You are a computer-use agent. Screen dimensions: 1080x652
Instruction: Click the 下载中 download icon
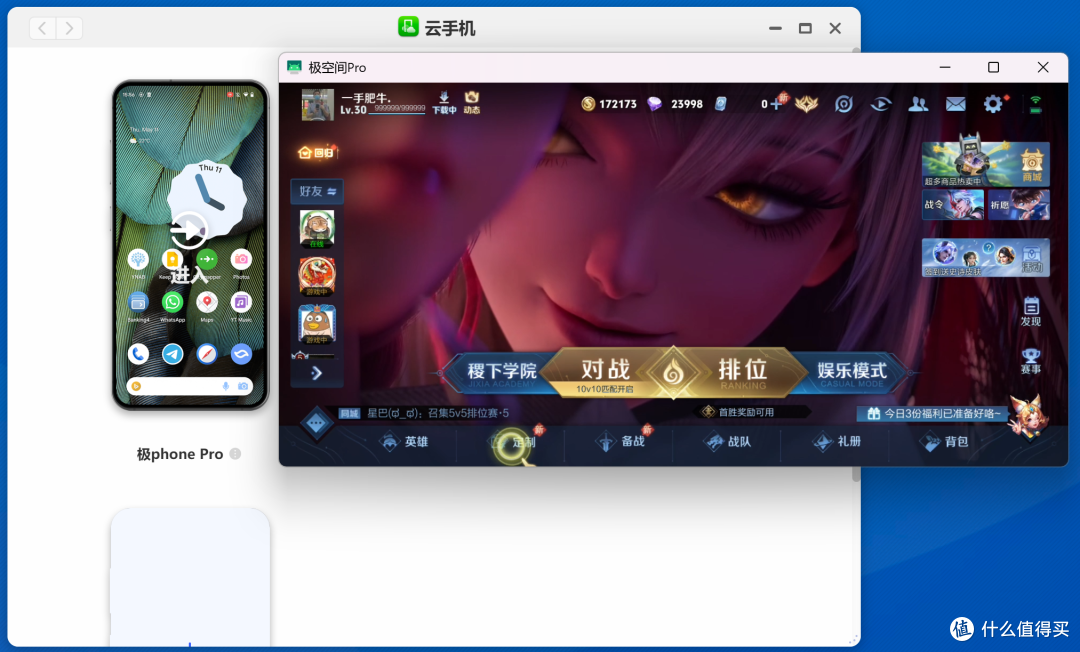[x=444, y=103]
